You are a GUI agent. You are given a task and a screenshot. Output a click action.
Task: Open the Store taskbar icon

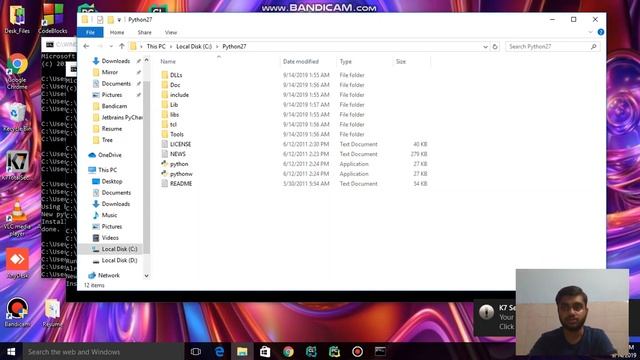pos(265,351)
